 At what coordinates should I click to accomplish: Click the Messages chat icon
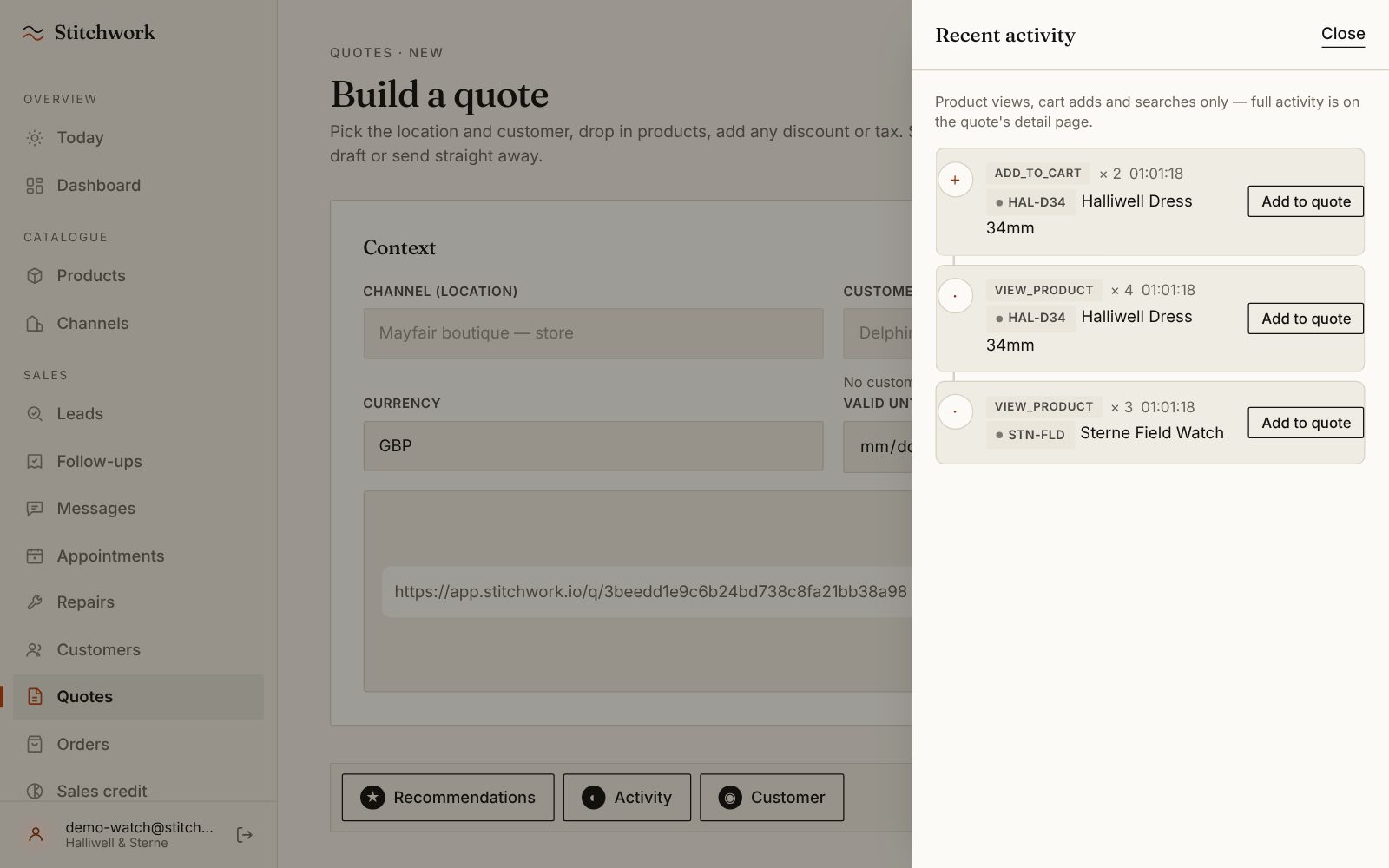pyautogui.click(x=35, y=509)
